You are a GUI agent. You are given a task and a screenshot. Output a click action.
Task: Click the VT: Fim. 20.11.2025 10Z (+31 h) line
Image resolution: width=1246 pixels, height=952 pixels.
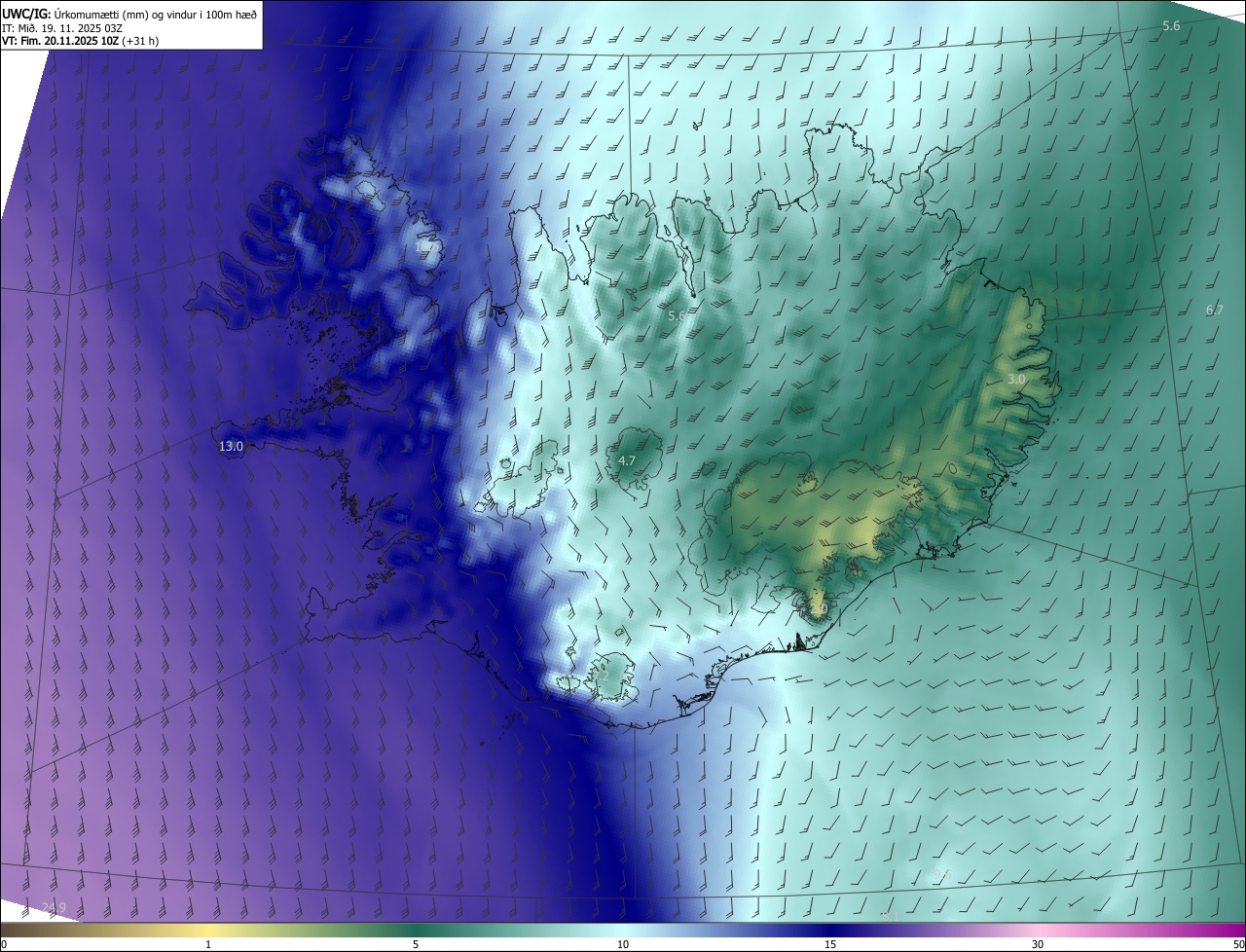pos(78,41)
